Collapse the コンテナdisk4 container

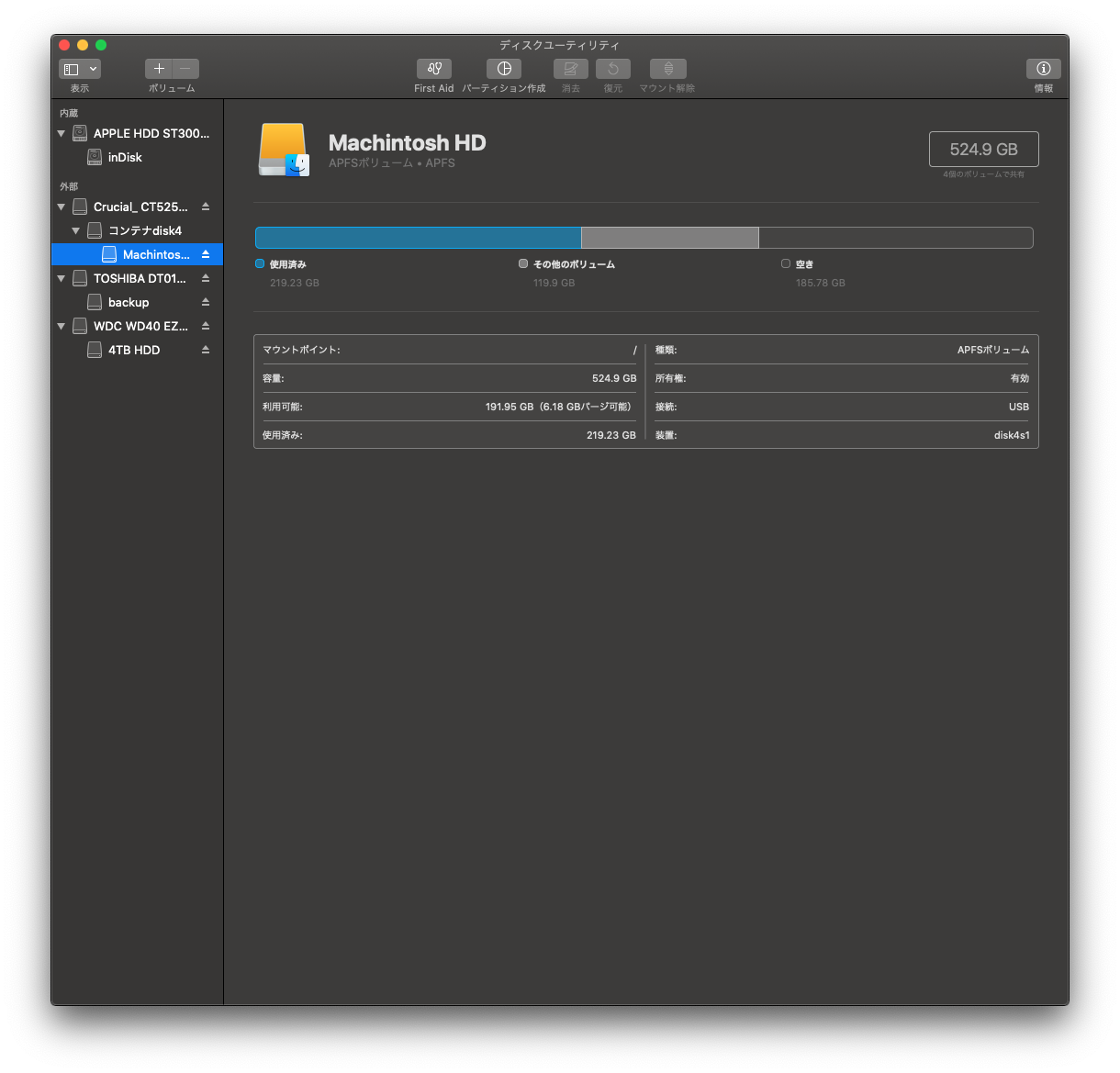(76, 230)
